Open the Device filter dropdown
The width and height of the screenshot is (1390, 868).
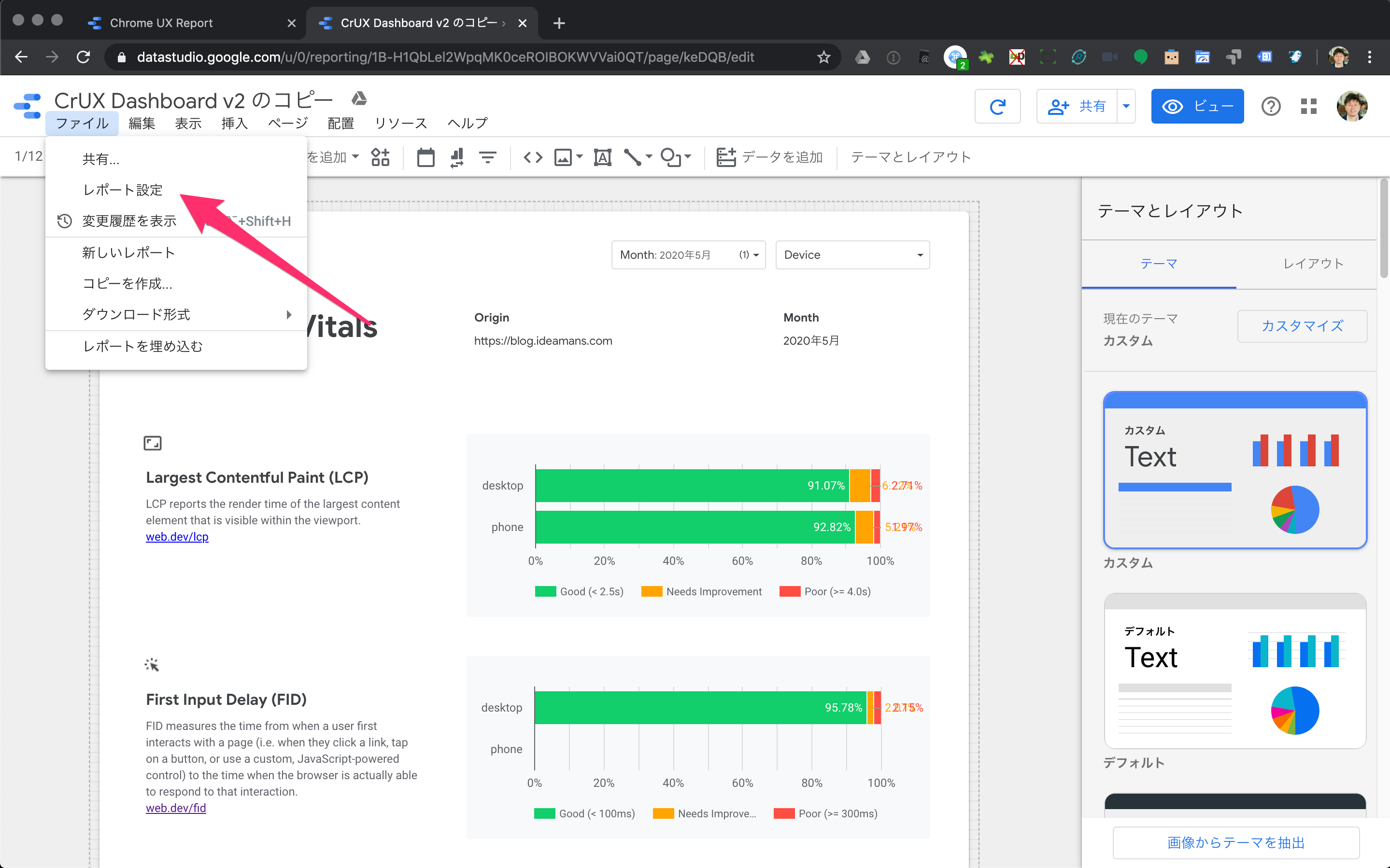click(852, 255)
